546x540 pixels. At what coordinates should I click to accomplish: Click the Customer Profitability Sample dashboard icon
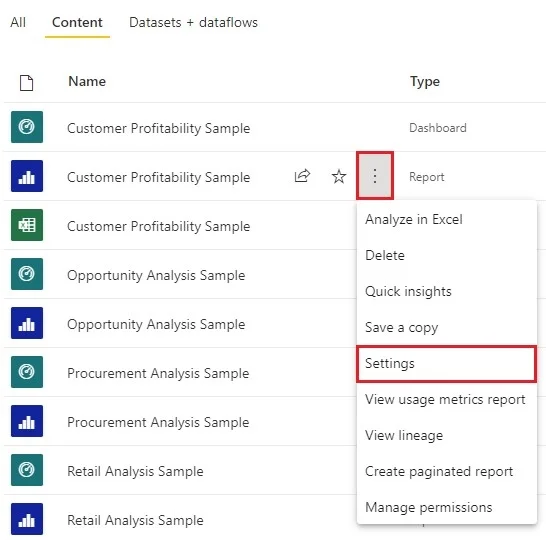[27, 127]
